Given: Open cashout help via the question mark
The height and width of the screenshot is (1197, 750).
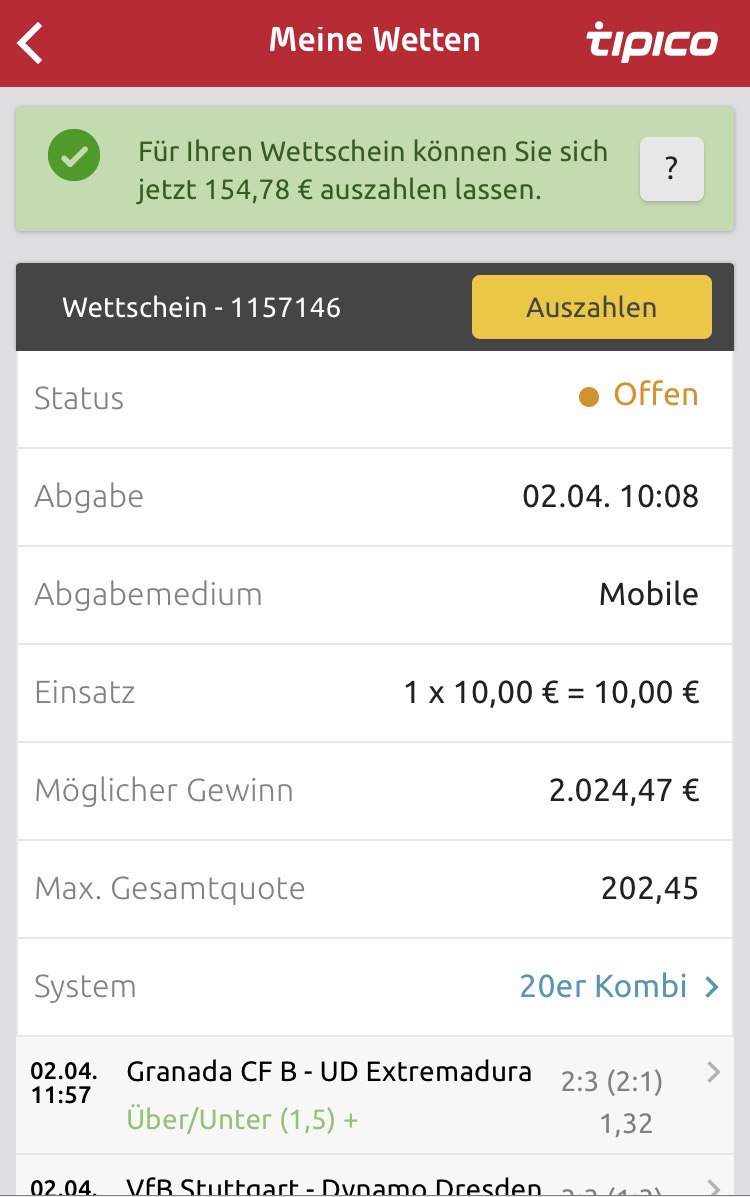Looking at the screenshot, I should pyautogui.click(x=671, y=169).
